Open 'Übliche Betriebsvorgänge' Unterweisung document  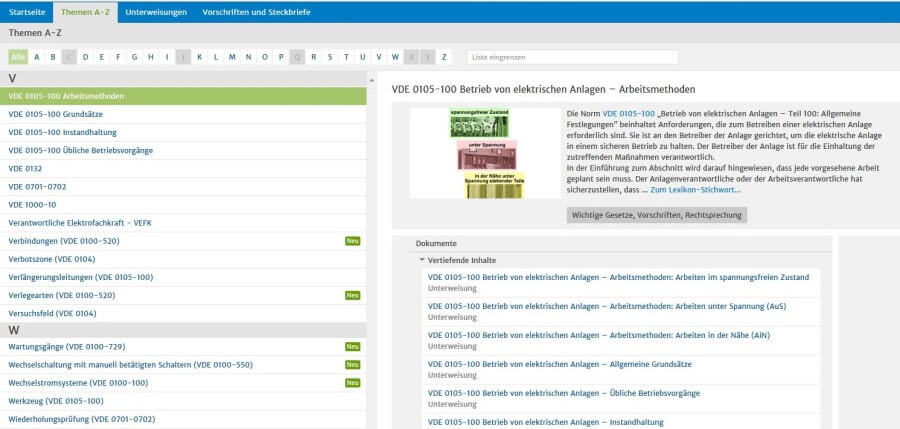pos(564,393)
